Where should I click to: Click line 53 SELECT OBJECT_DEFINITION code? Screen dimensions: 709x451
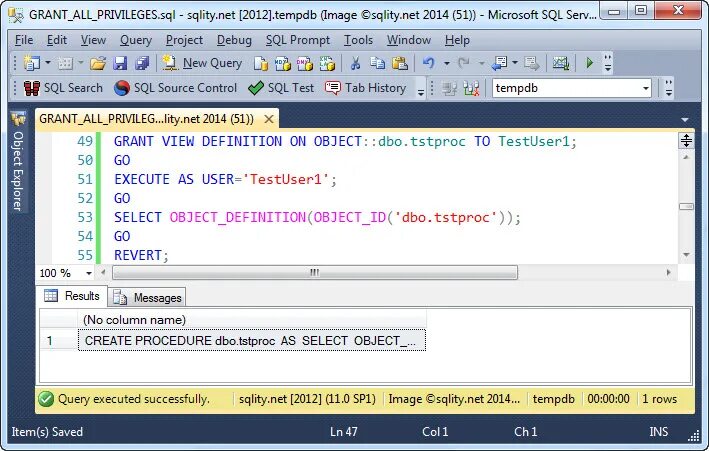click(x=317, y=218)
